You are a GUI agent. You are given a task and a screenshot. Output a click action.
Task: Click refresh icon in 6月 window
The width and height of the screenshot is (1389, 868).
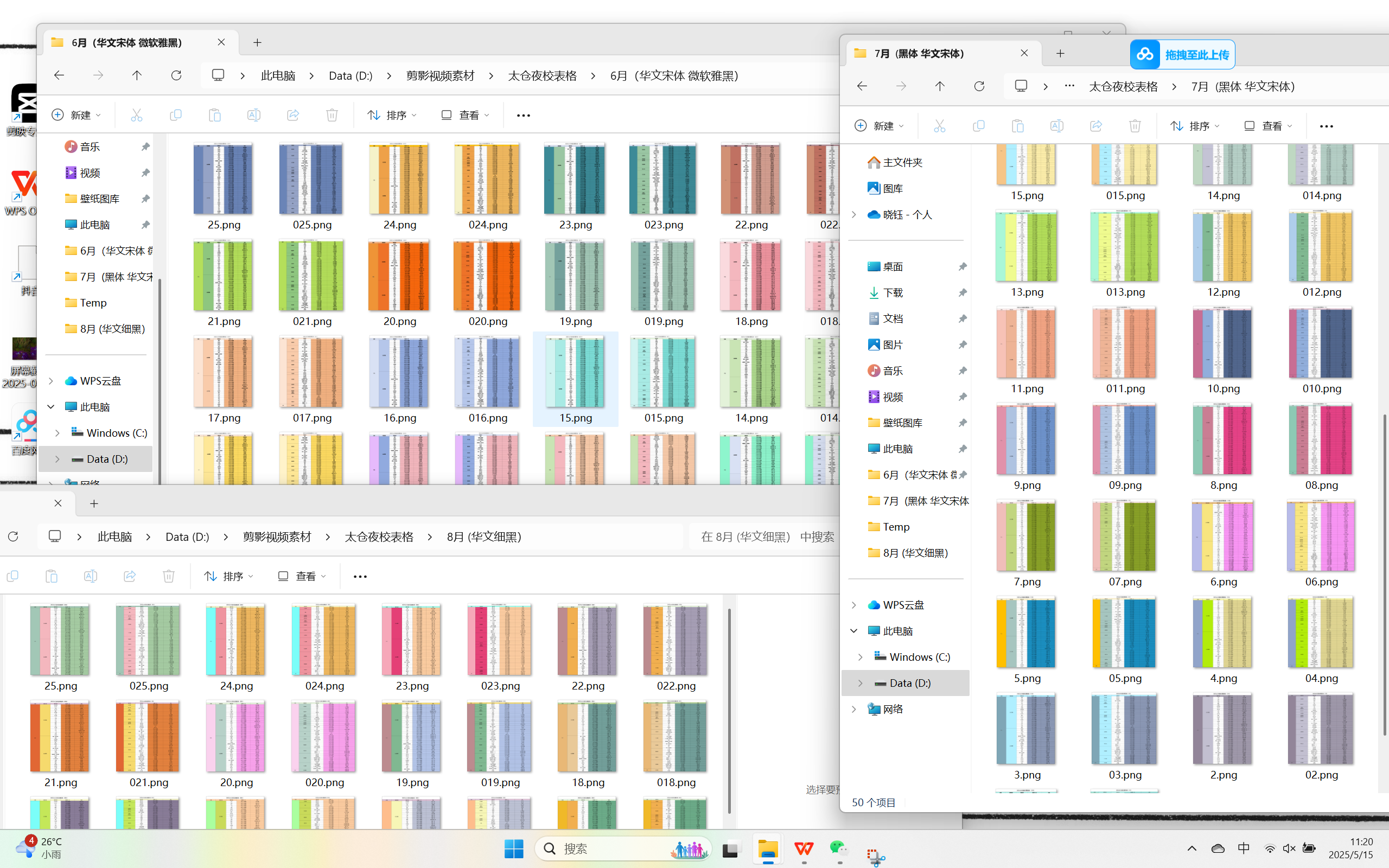(176, 75)
